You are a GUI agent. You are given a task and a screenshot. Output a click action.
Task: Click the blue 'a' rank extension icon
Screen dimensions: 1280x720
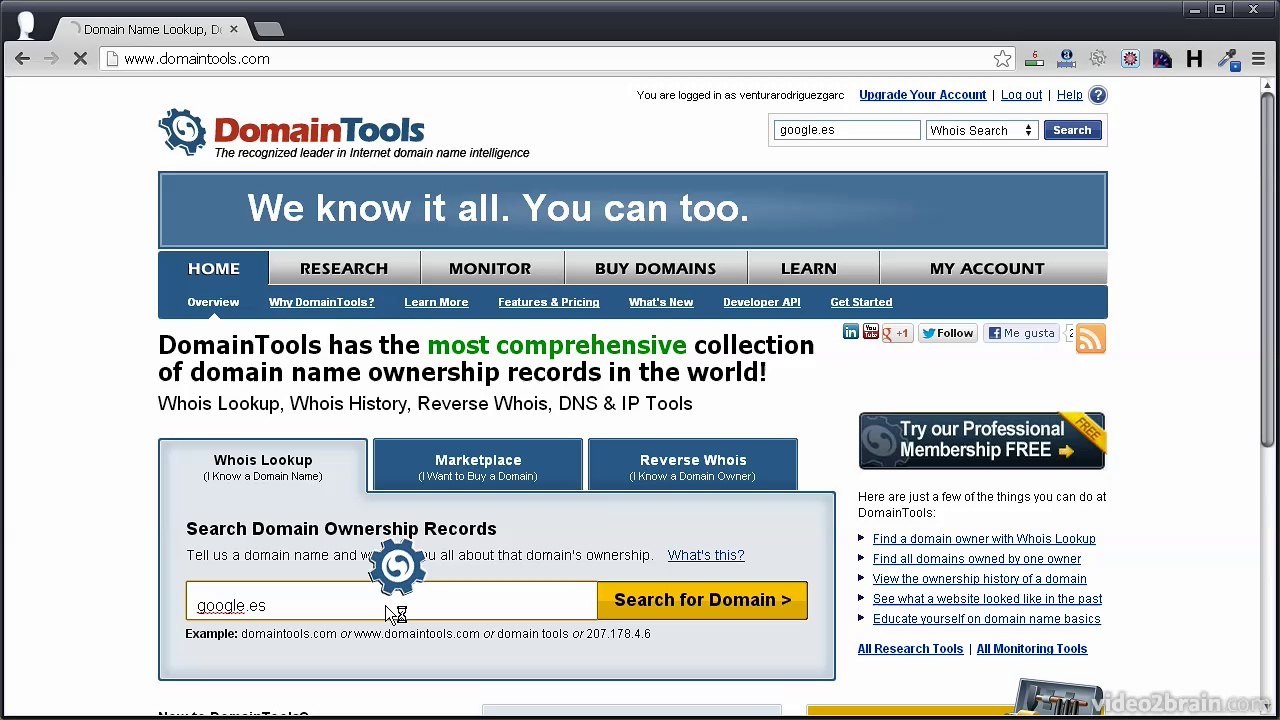tap(1066, 59)
